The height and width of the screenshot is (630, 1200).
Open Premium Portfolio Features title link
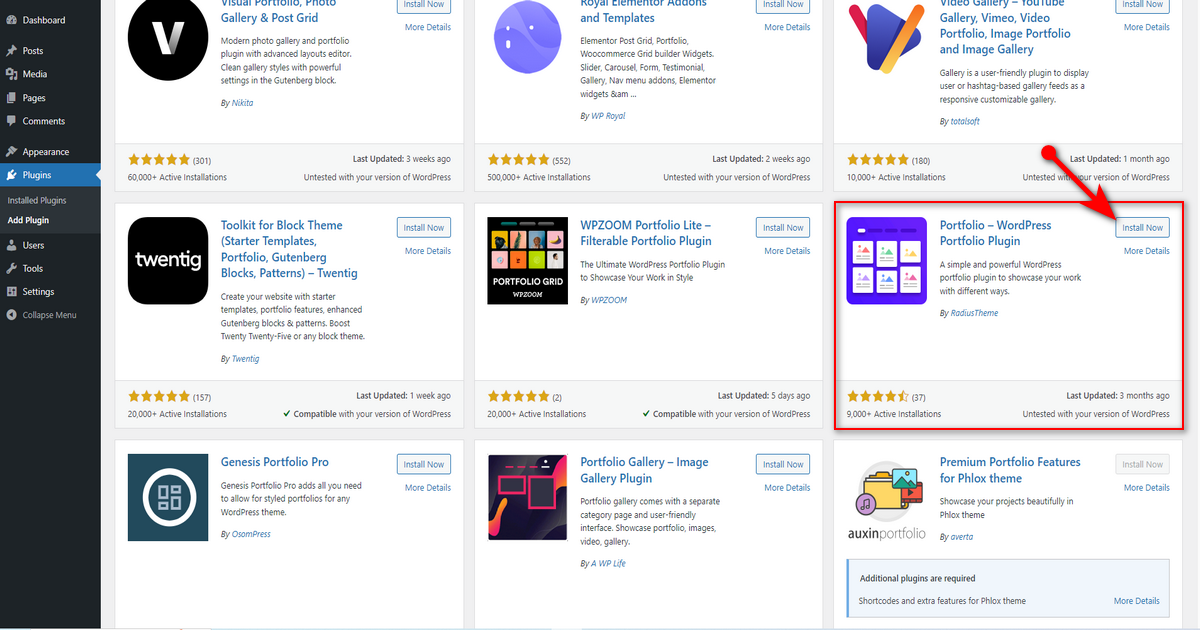[x=1010, y=470]
